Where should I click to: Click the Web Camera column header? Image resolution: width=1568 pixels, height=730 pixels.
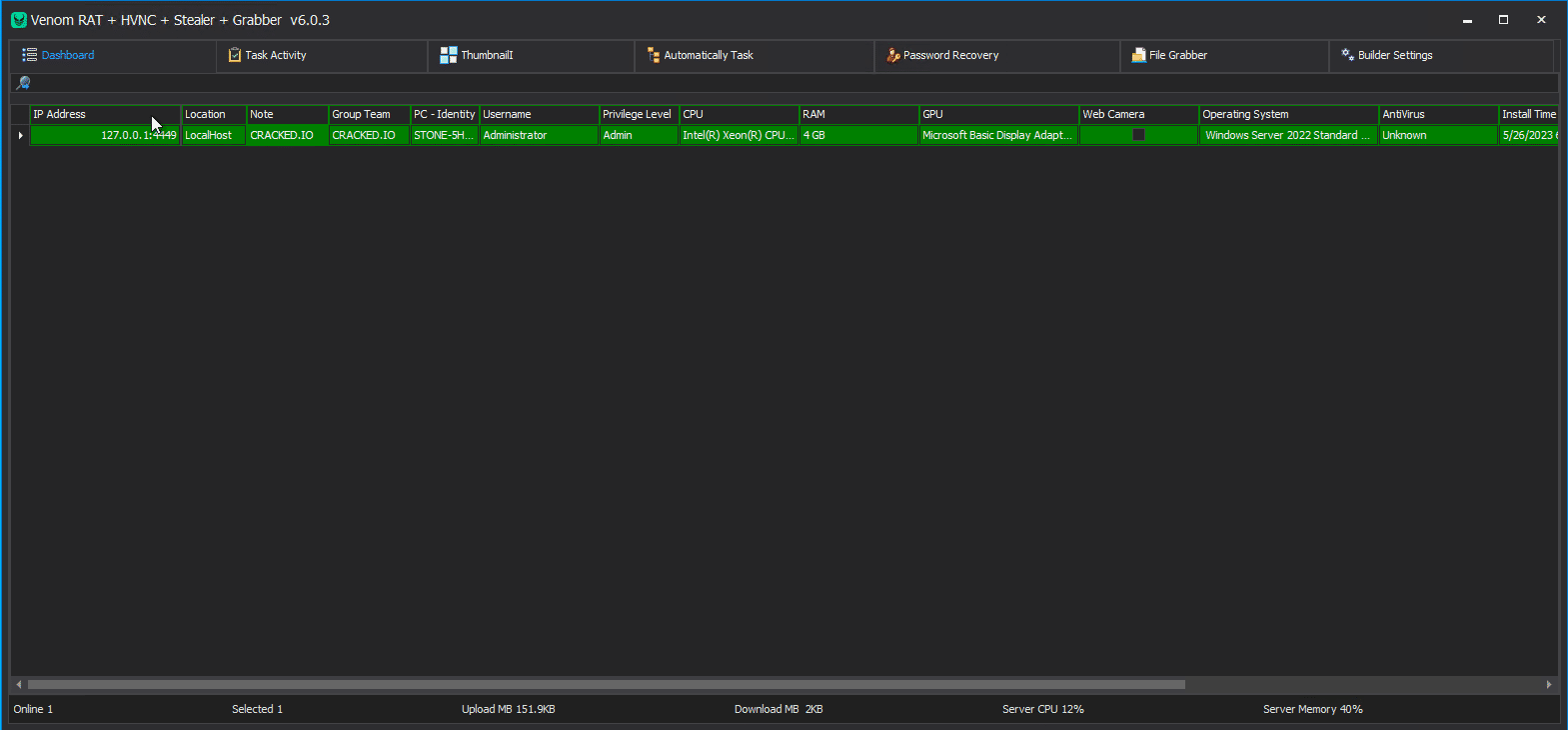point(1138,114)
